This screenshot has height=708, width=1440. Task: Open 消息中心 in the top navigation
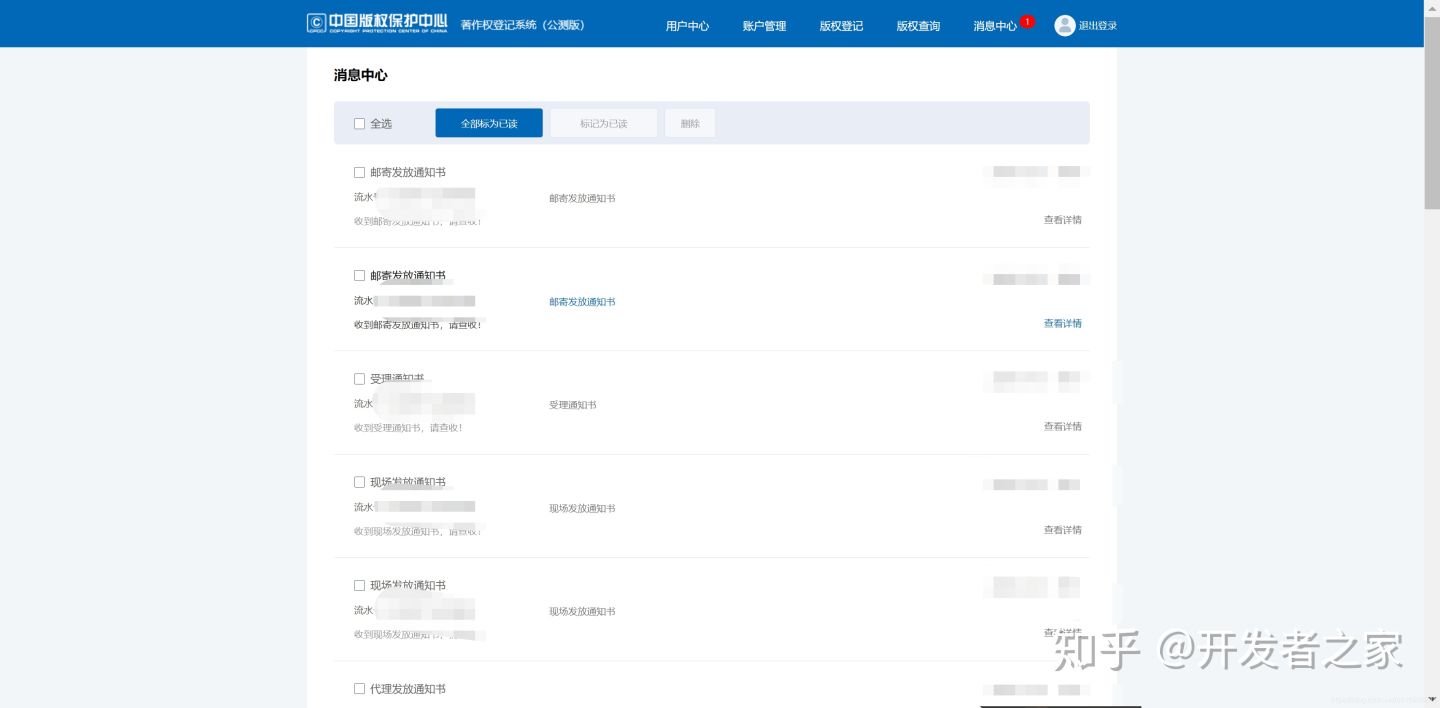(995, 26)
